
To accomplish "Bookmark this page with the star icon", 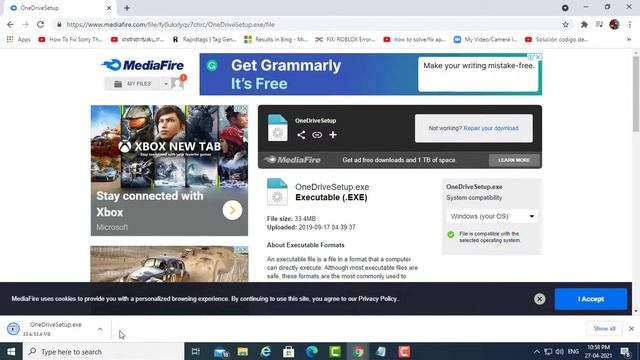I will 565,24.
